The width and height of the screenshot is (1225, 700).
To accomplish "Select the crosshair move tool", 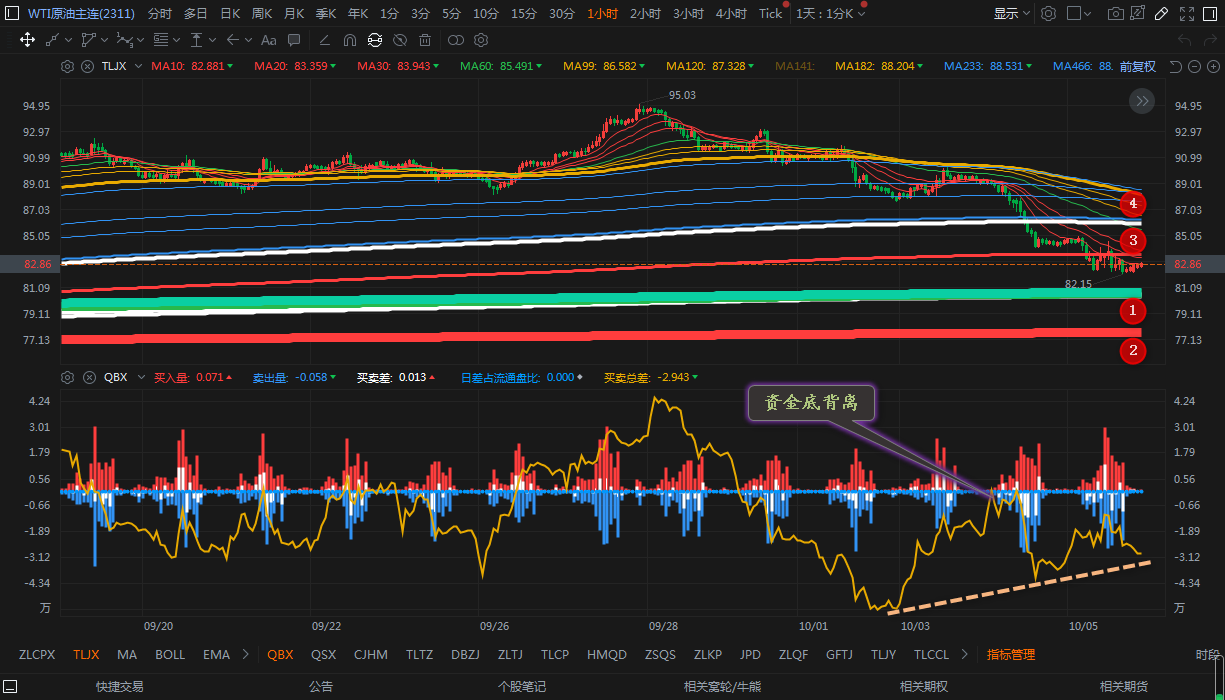I will click(x=27, y=40).
